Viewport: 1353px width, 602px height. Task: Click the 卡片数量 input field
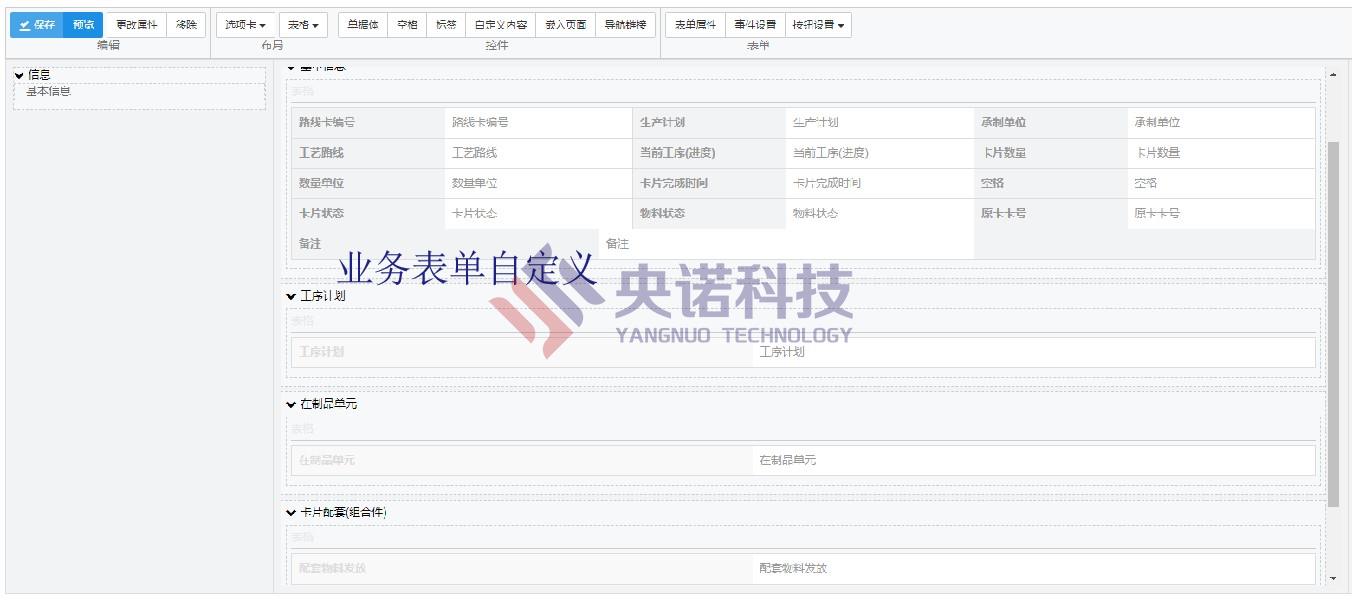tap(1221, 153)
